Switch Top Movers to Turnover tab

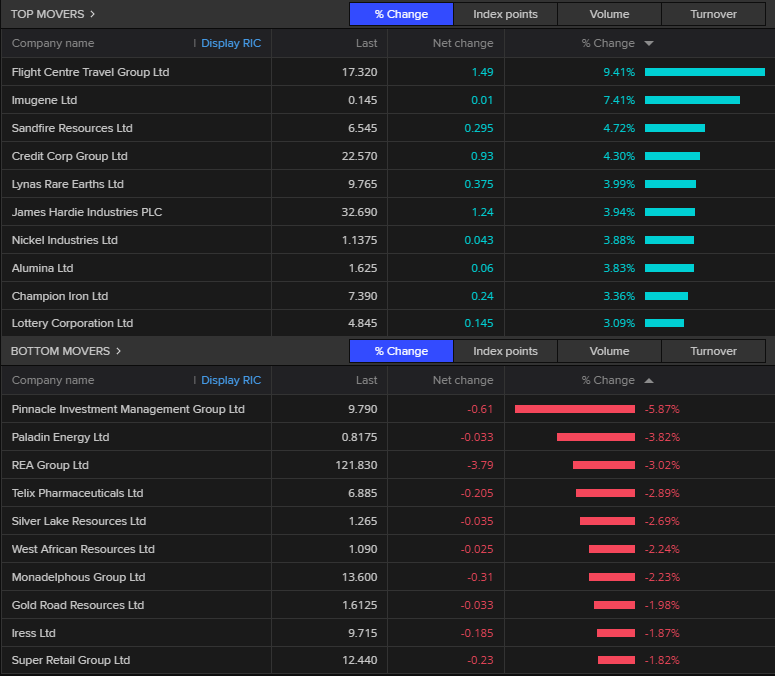point(713,14)
